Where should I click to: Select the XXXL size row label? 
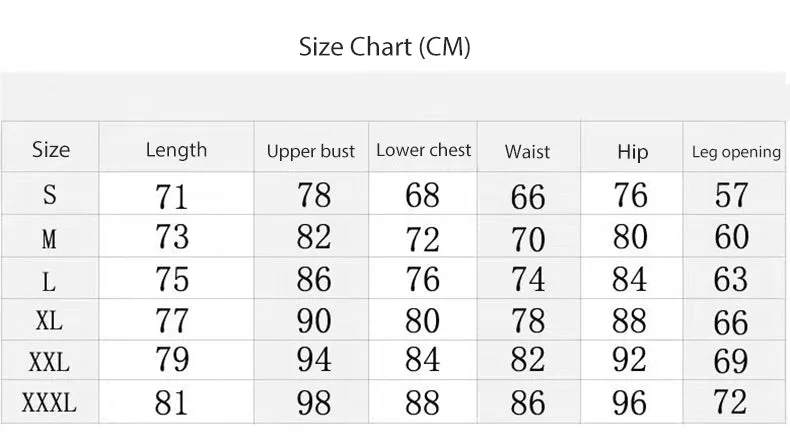tap(49, 403)
